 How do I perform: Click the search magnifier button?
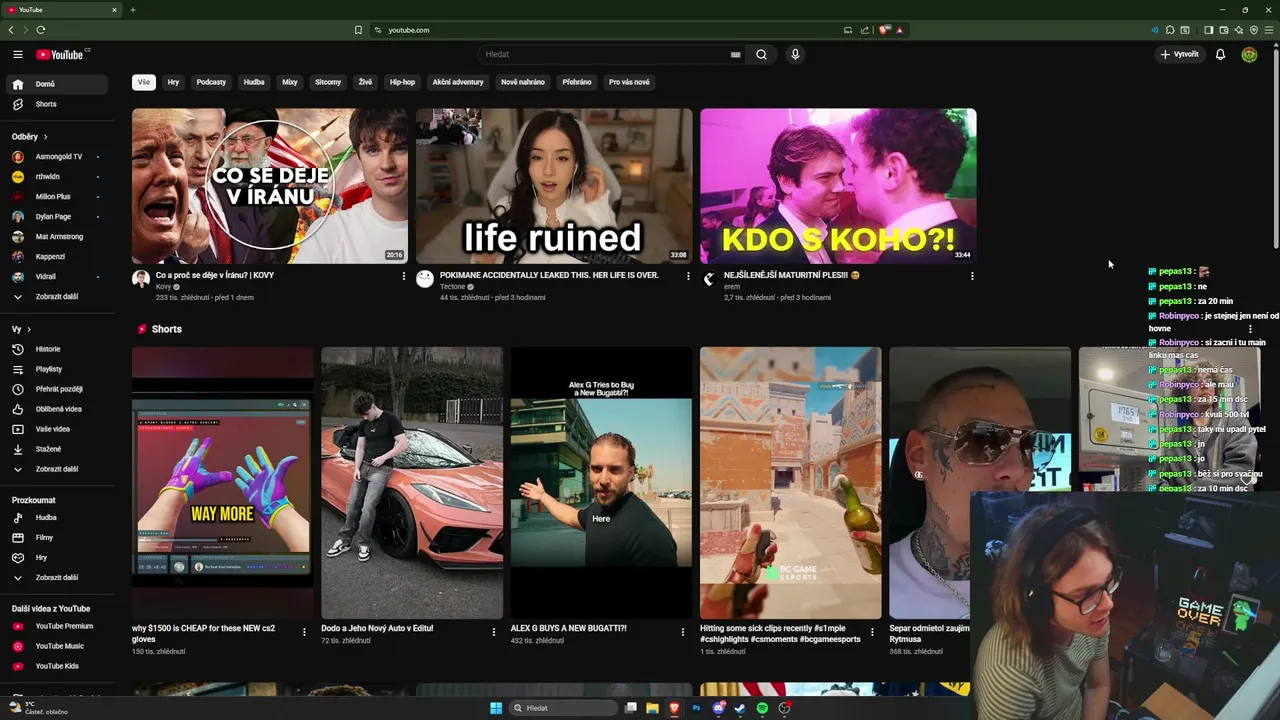tap(761, 54)
